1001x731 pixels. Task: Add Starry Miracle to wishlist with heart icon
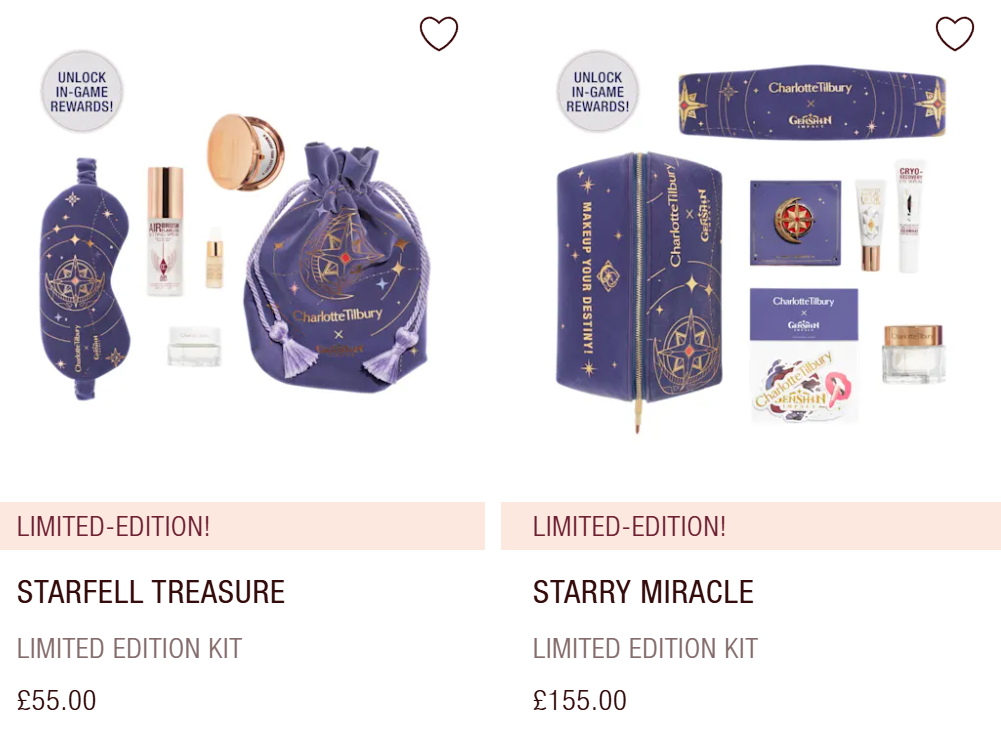point(954,33)
